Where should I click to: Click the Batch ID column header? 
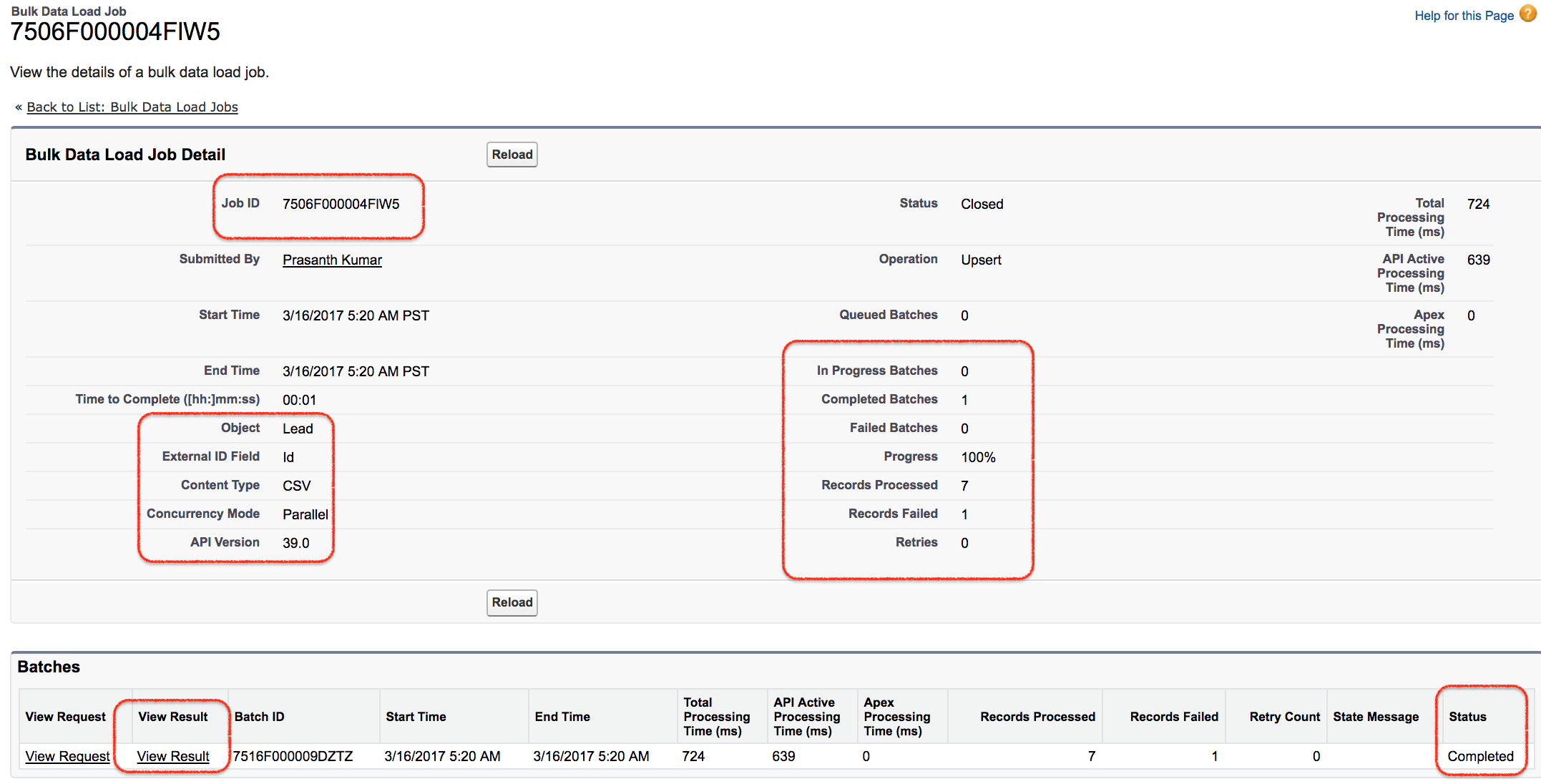(259, 717)
